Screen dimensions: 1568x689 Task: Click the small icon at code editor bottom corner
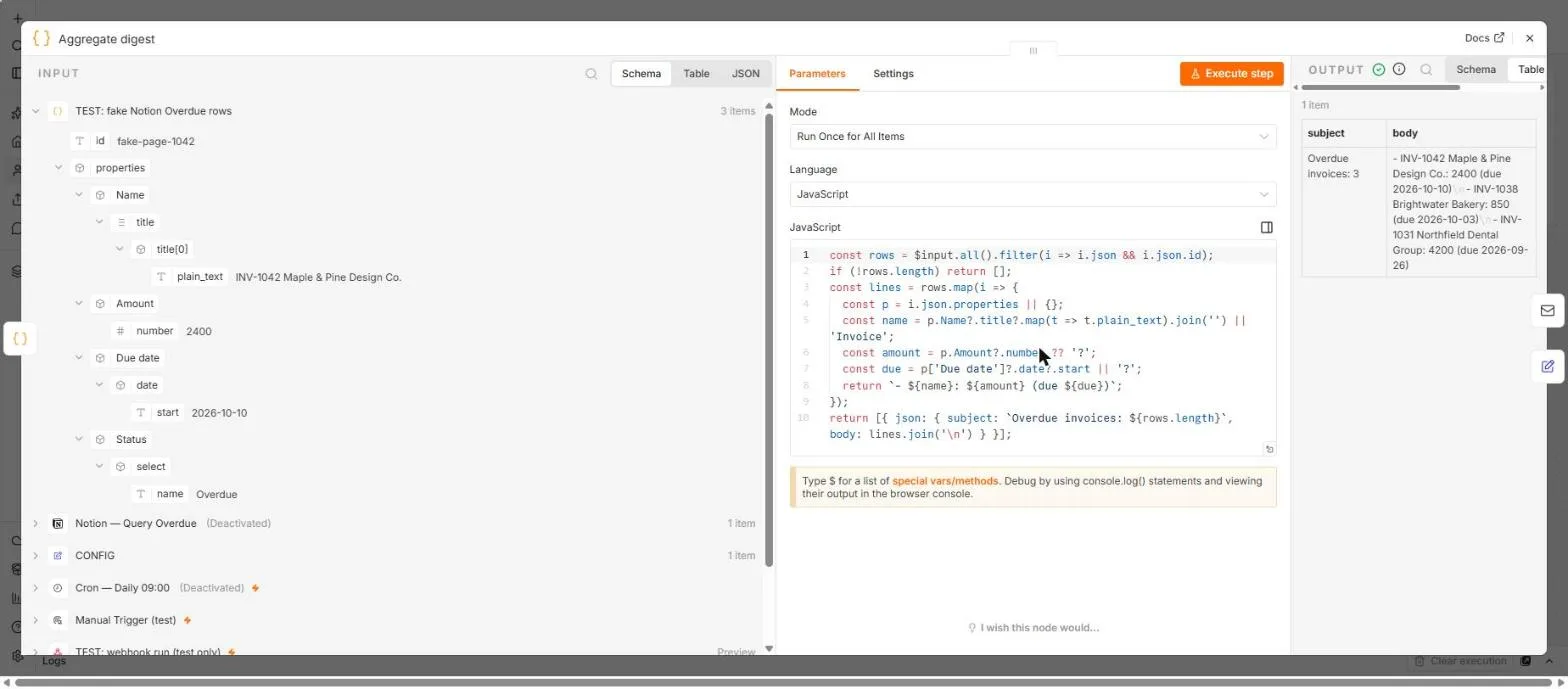(1269, 449)
